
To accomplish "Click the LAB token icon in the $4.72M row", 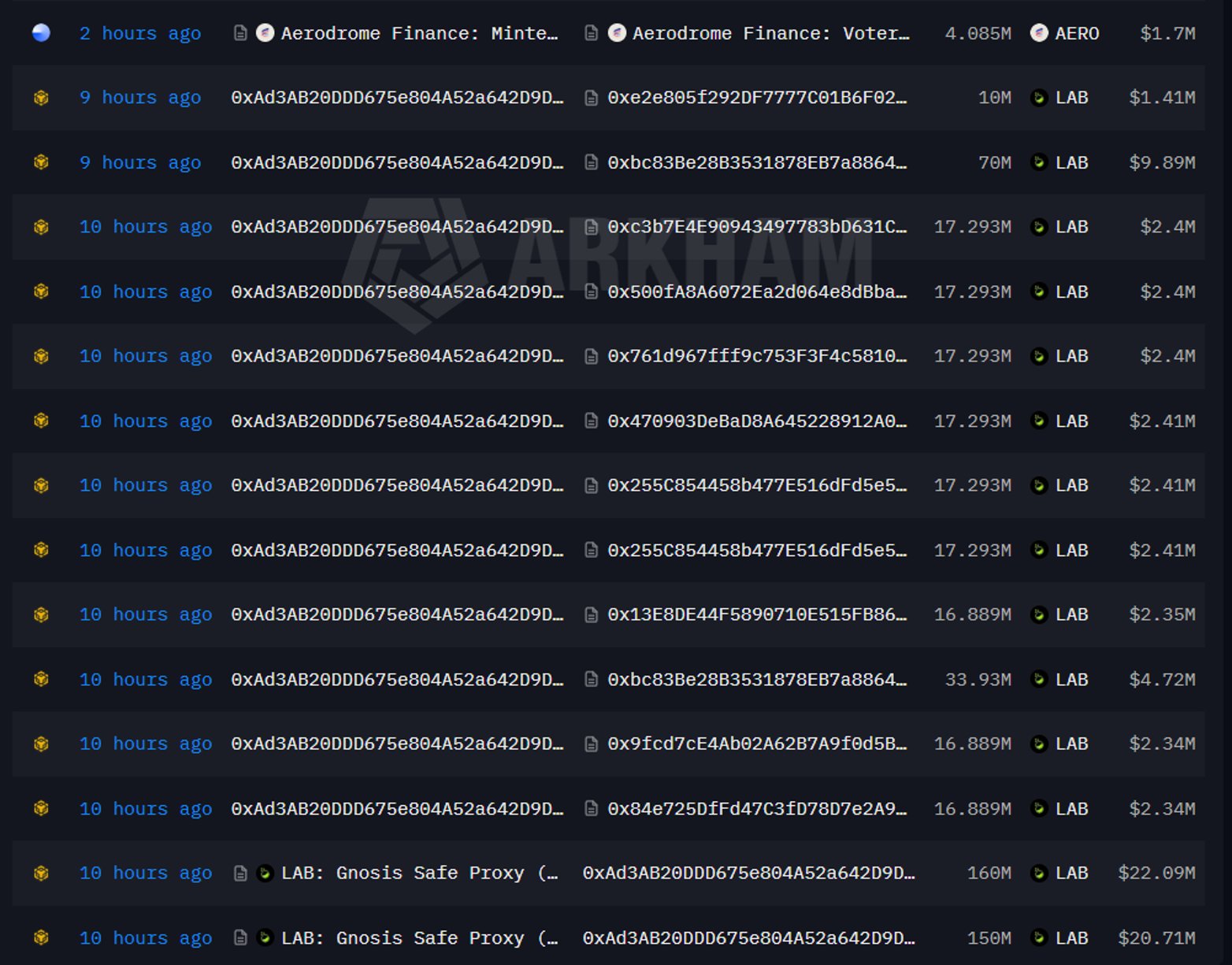I will pyautogui.click(x=1039, y=679).
